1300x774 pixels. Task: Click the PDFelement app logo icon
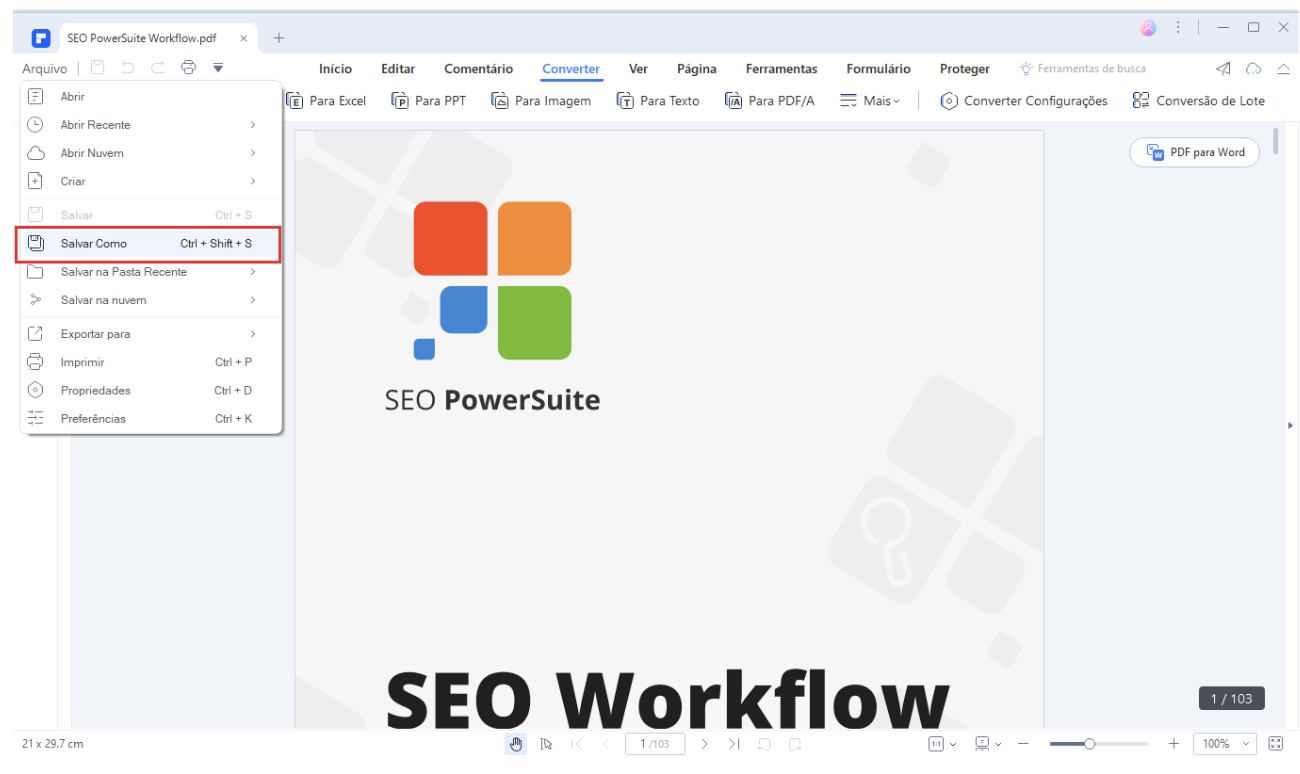click(40, 39)
